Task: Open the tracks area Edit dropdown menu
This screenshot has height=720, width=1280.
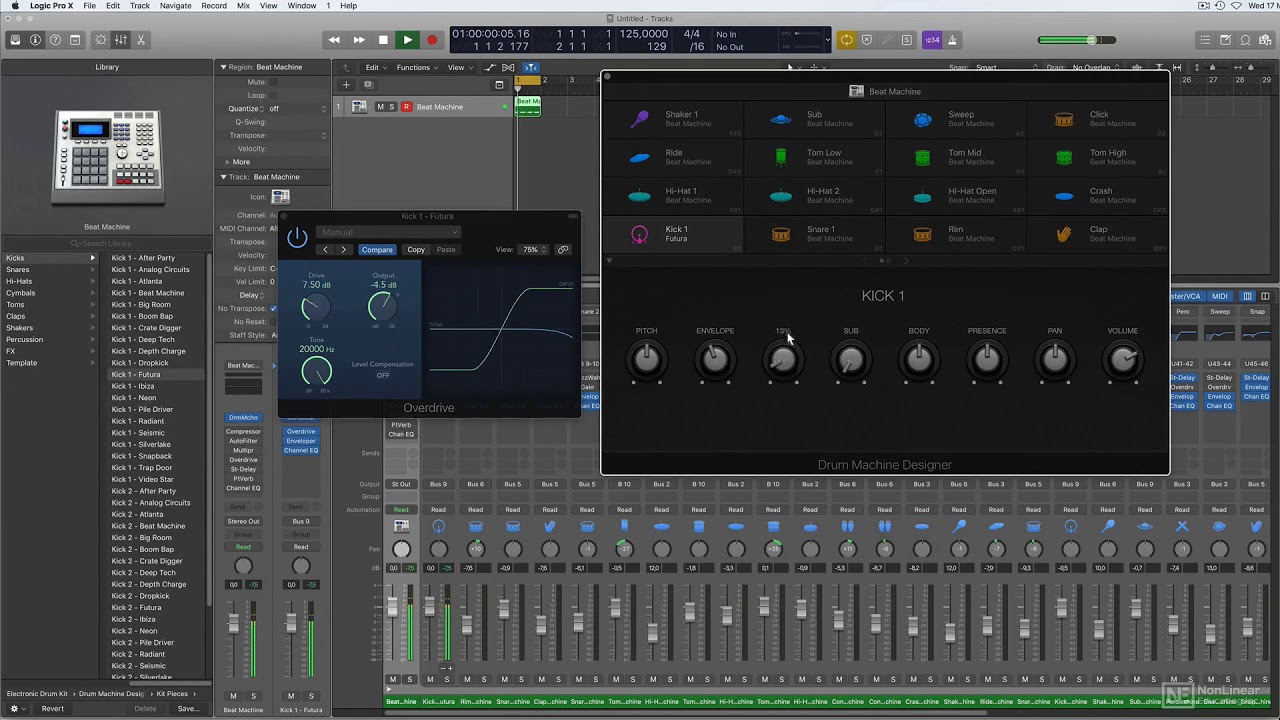Action: [375, 68]
